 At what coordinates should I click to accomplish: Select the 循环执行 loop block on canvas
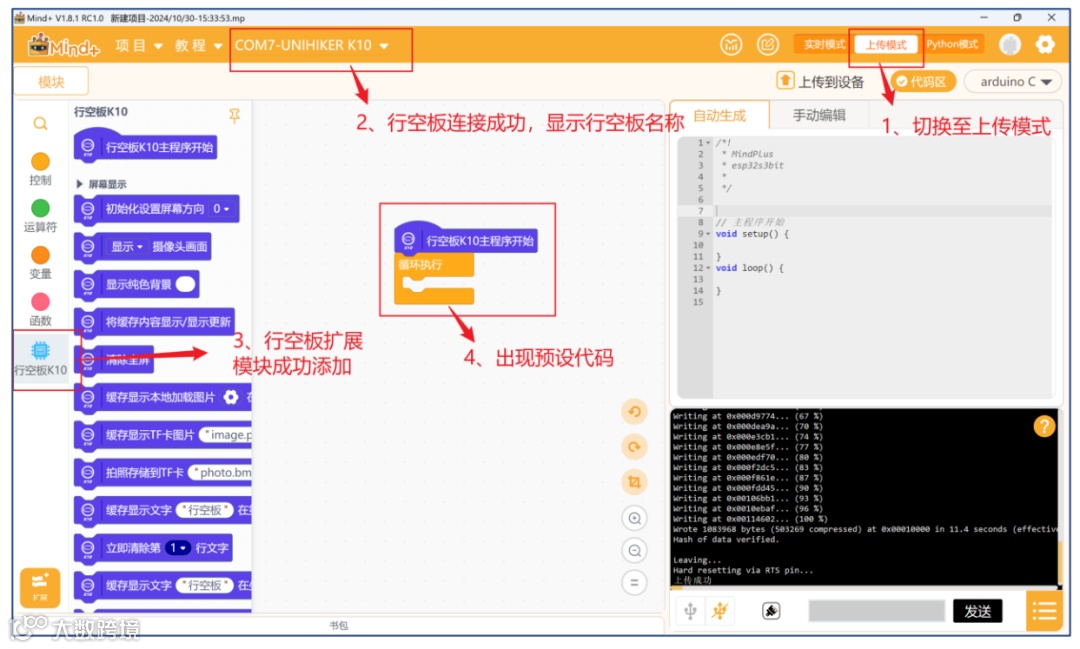pyautogui.click(x=434, y=279)
